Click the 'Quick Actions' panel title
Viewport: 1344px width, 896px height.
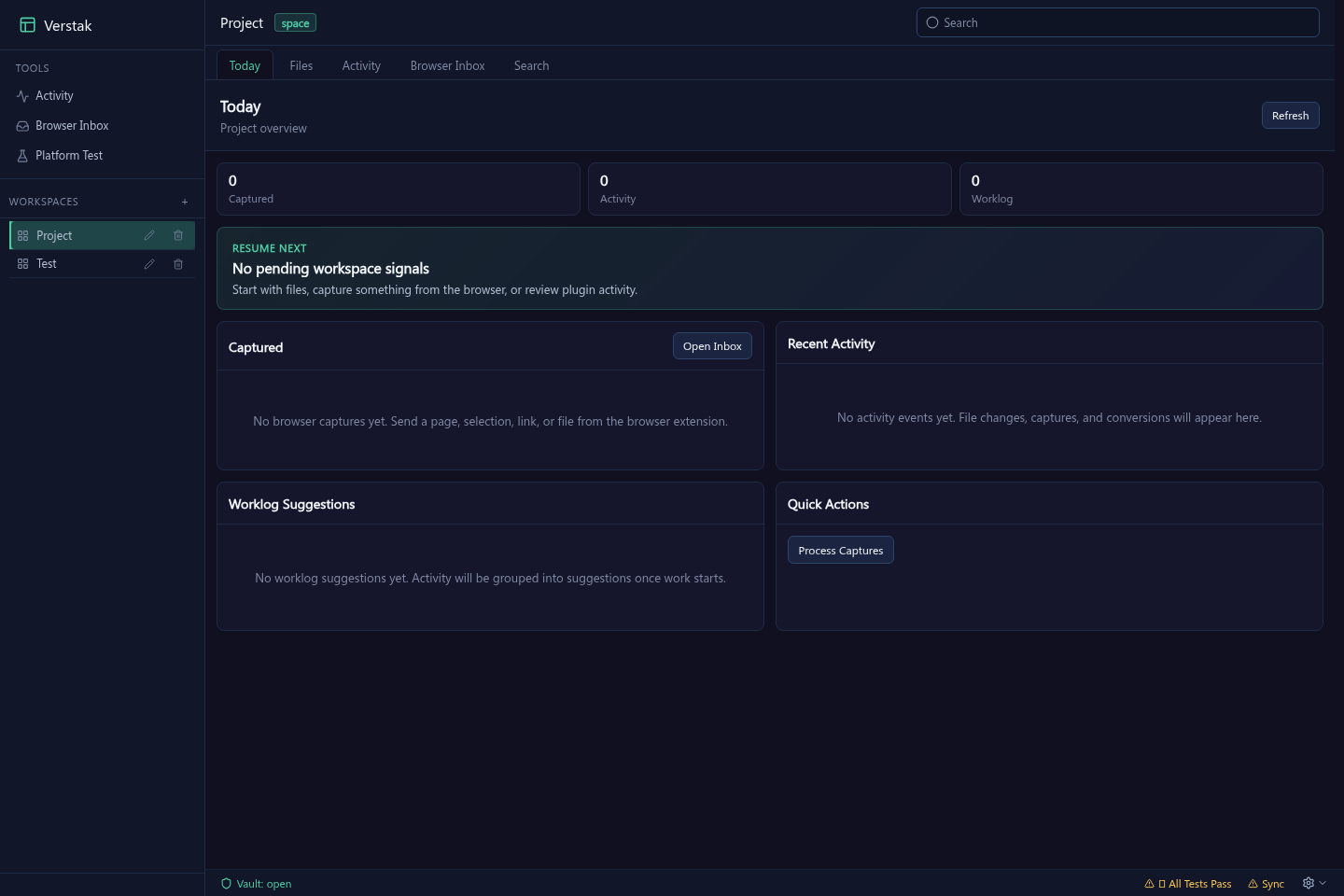tap(828, 504)
